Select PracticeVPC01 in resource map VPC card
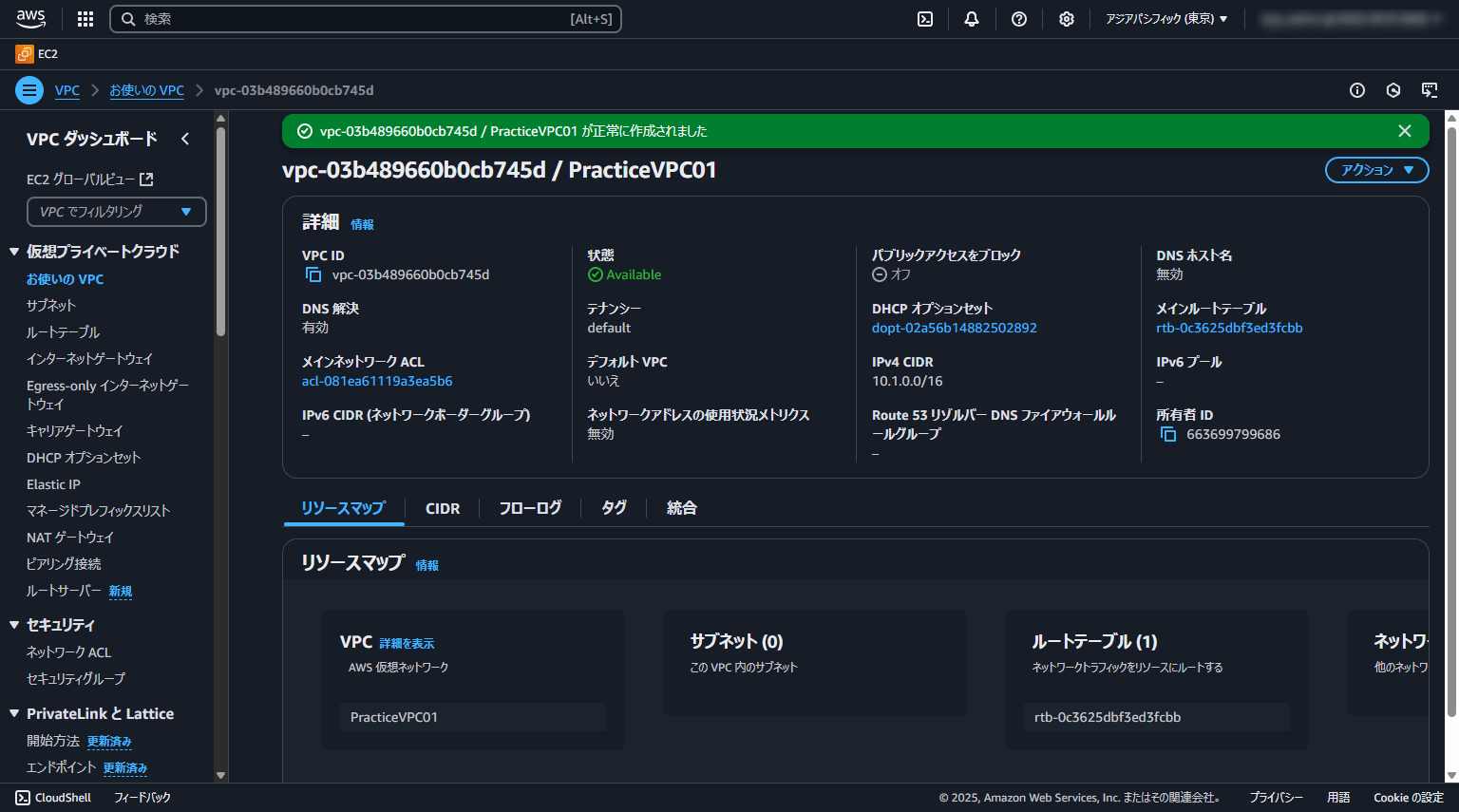Viewport: 1459px width, 812px height. coord(473,717)
